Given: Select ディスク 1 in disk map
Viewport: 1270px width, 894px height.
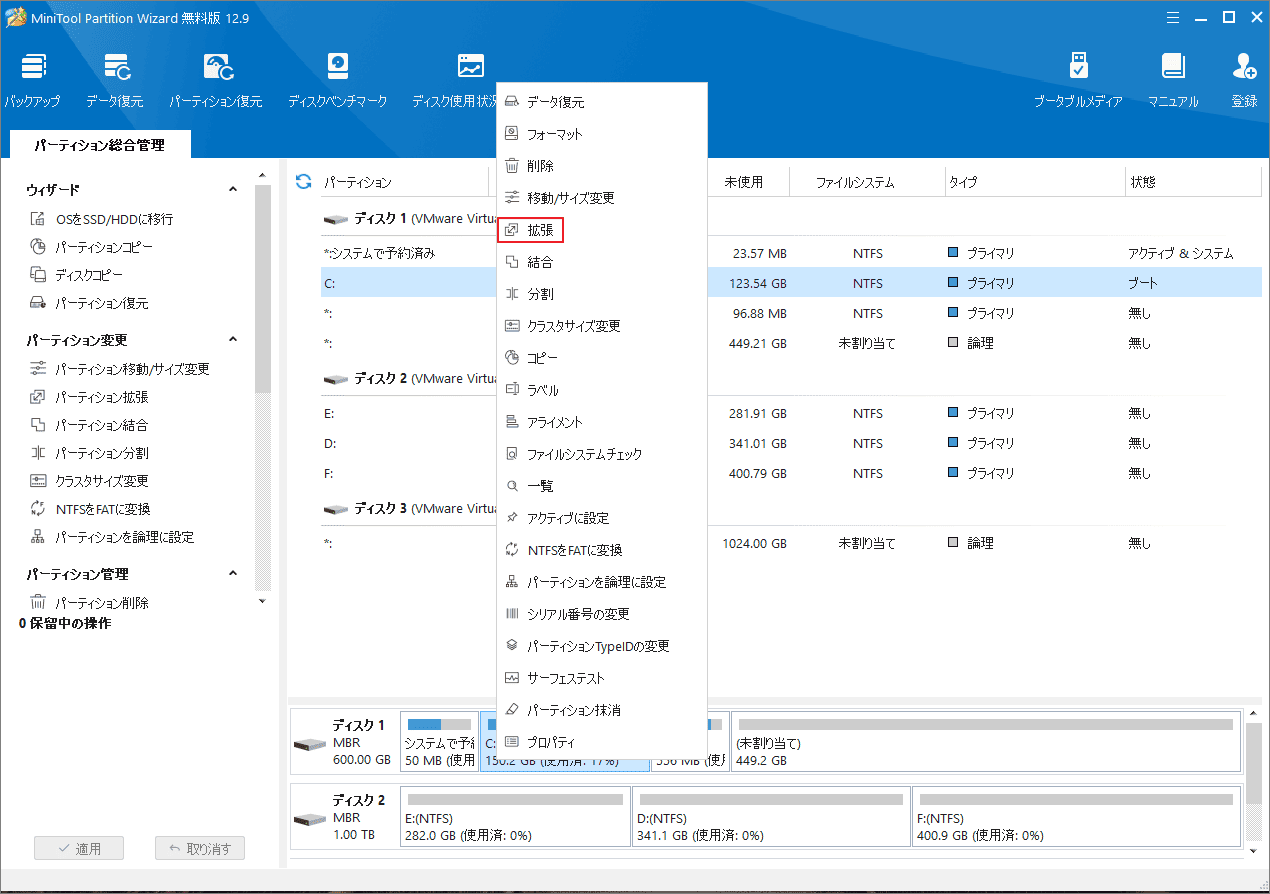Looking at the screenshot, I should pyautogui.click(x=343, y=742).
